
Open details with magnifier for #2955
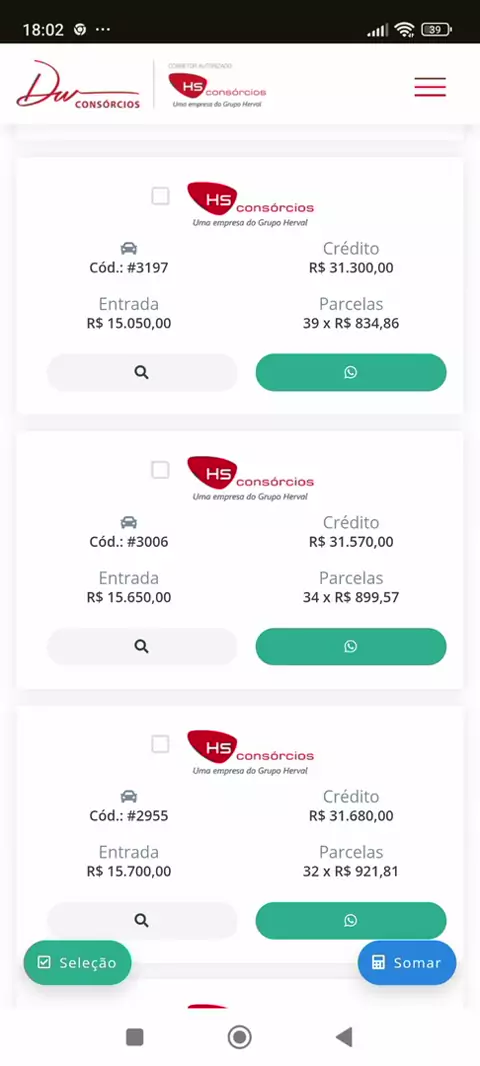click(142, 921)
